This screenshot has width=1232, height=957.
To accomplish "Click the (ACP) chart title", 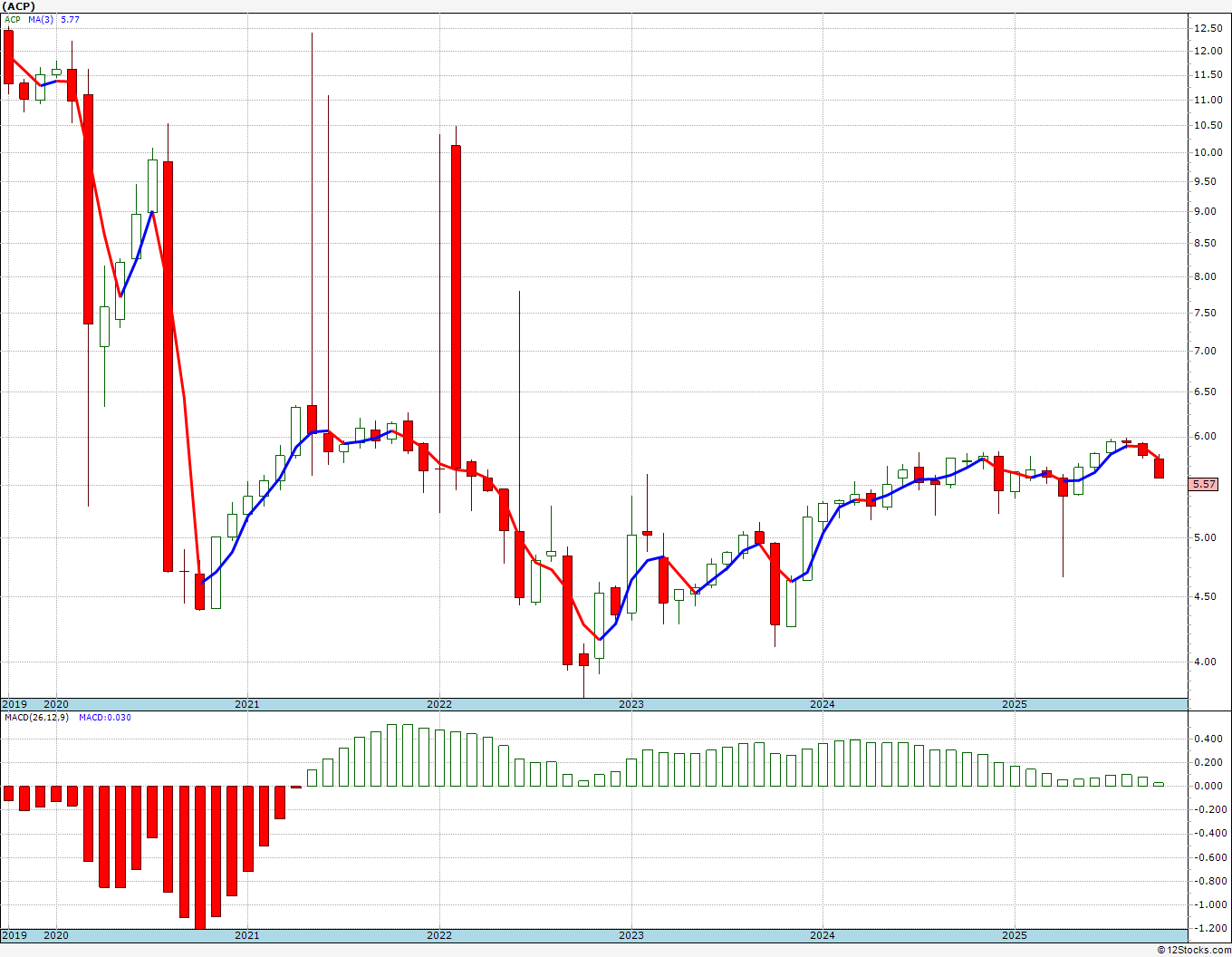I will pyautogui.click(x=18, y=6).
